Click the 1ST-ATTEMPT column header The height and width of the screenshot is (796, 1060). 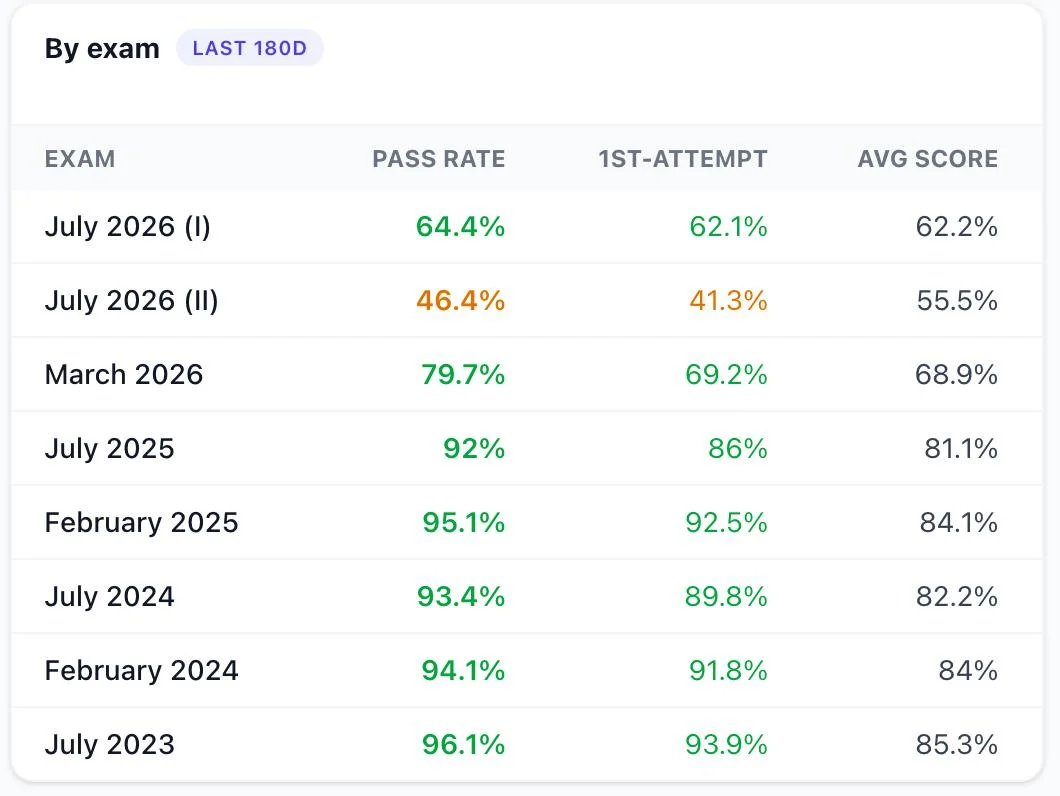(683, 159)
